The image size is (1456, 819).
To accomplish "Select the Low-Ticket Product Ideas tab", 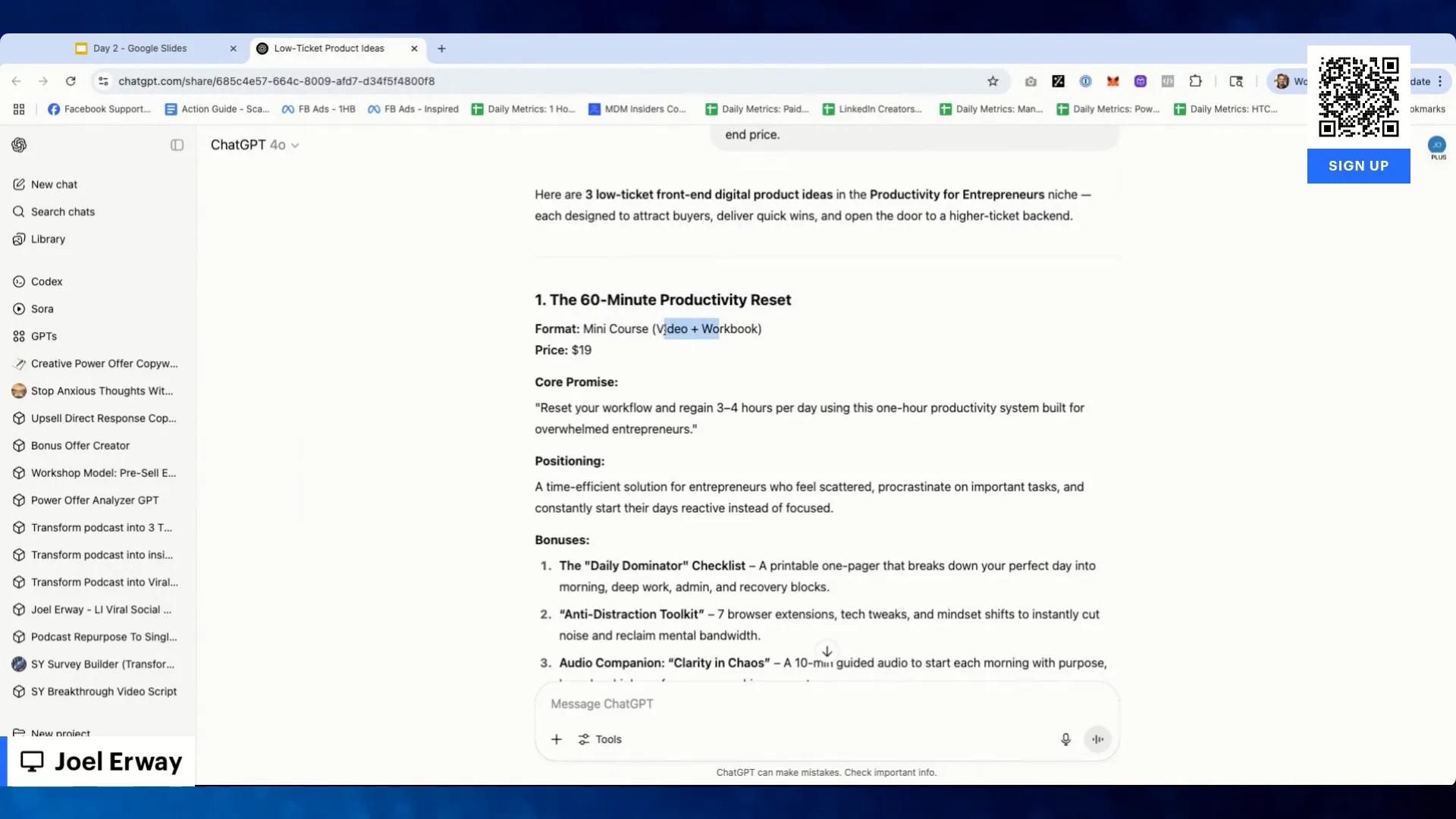I will coord(329,48).
